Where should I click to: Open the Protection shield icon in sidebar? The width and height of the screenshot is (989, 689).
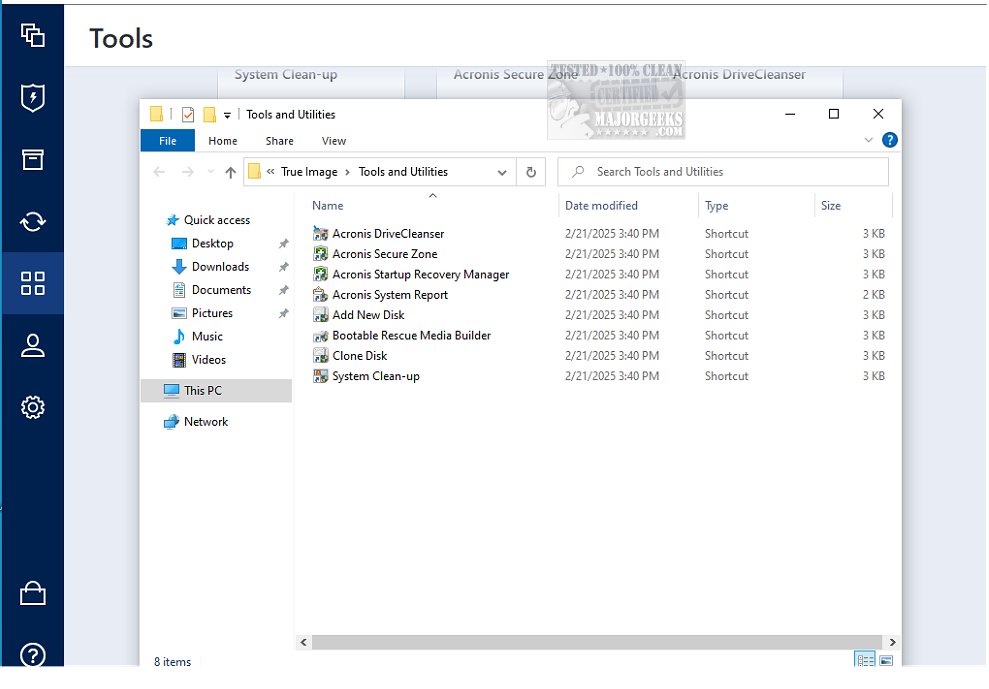pyautogui.click(x=33, y=98)
